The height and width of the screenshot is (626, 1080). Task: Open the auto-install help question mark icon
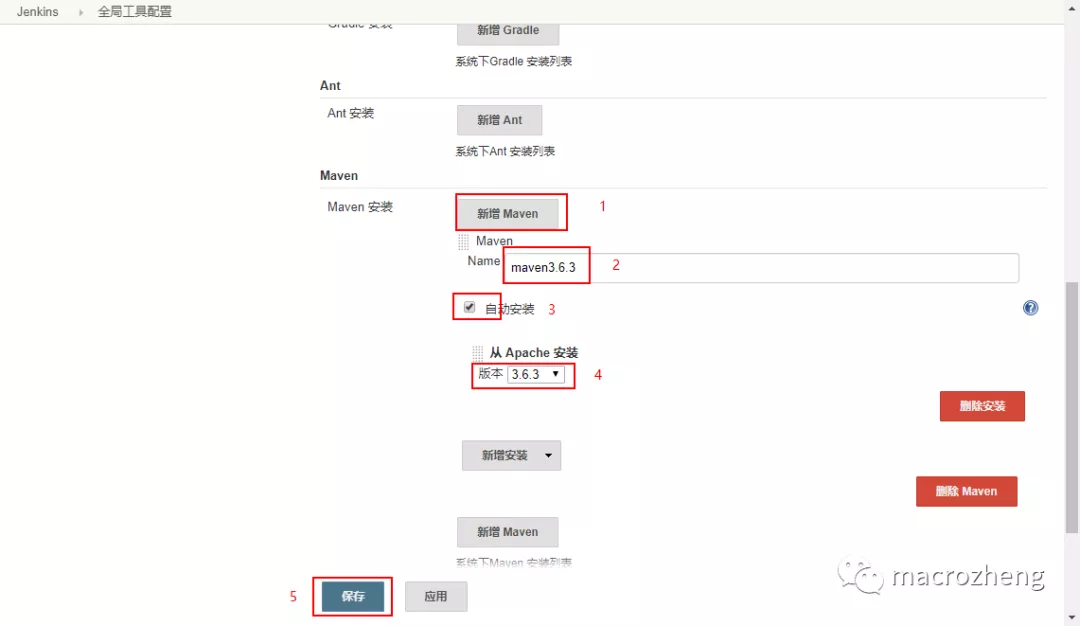coord(1030,308)
